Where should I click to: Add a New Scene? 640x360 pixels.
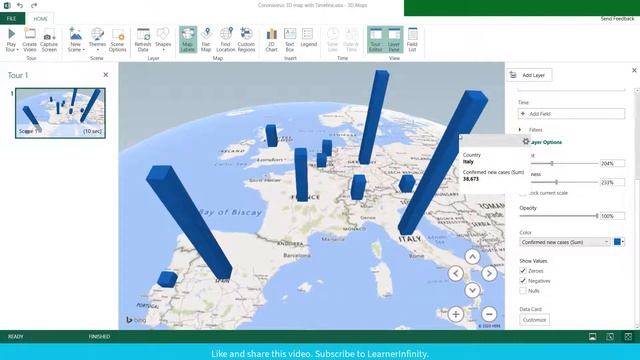(76, 40)
